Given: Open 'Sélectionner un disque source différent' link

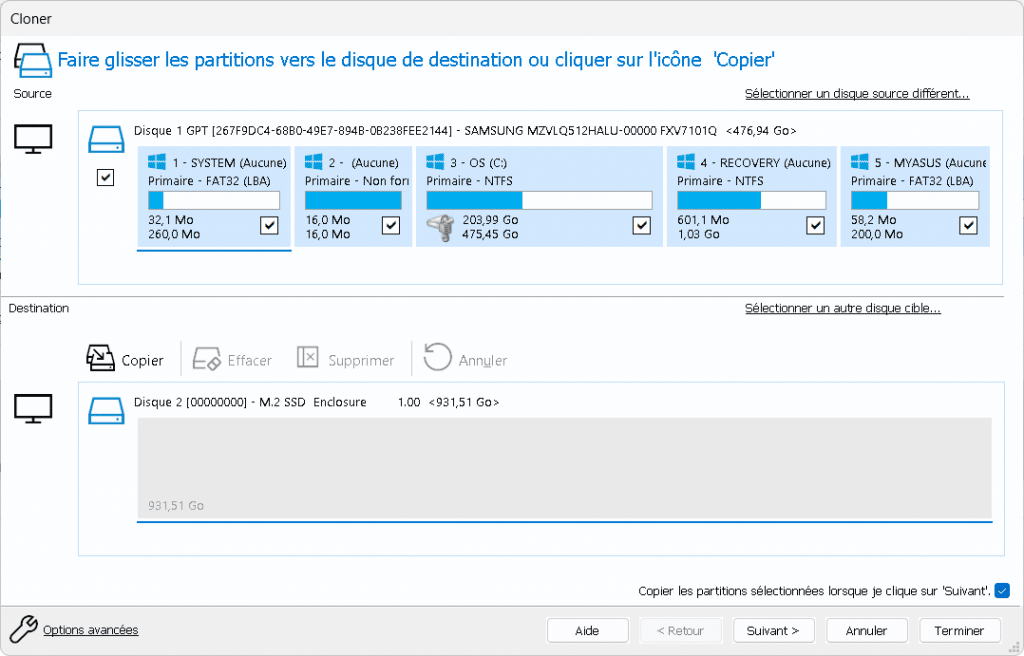Looking at the screenshot, I should tap(857, 94).
